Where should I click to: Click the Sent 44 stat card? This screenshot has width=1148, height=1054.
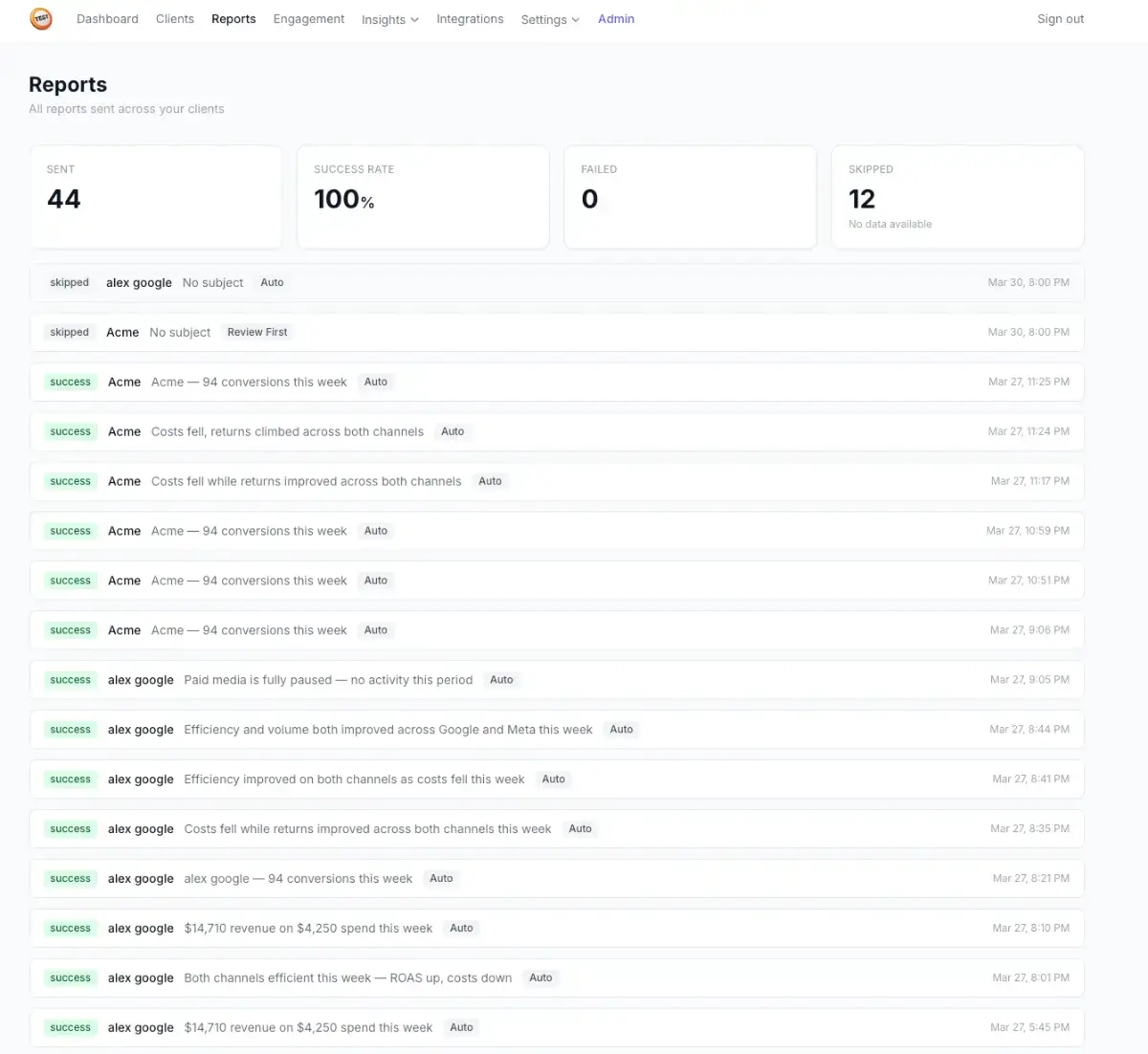156,197
